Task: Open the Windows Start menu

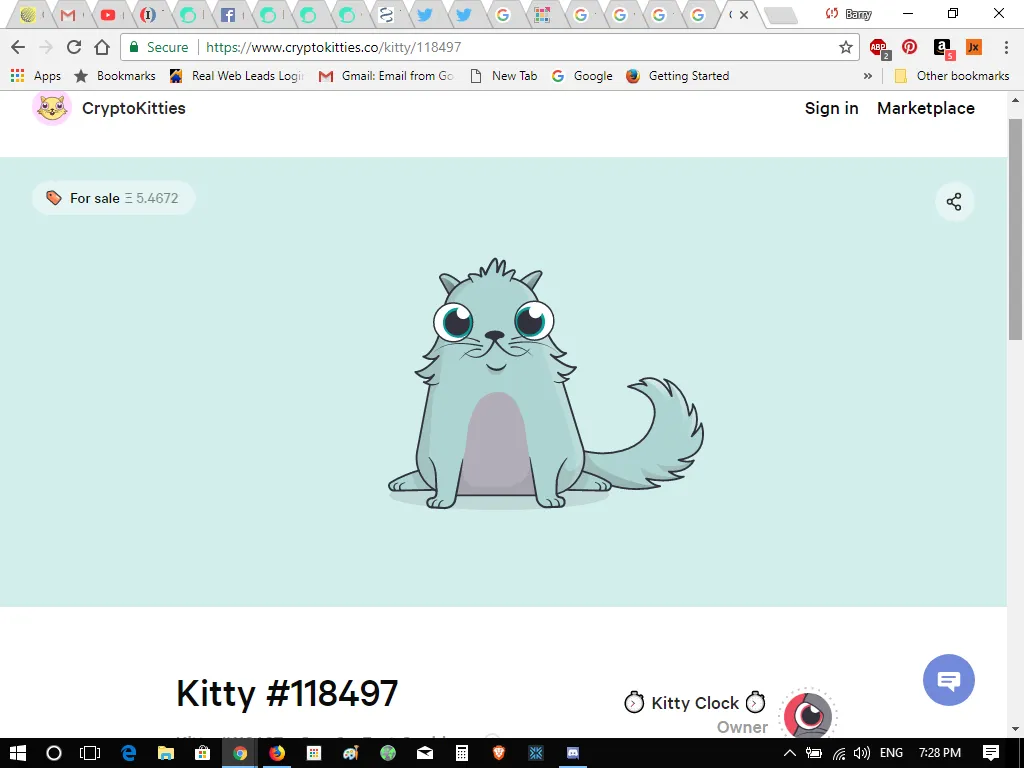Action: coord(18,753)
